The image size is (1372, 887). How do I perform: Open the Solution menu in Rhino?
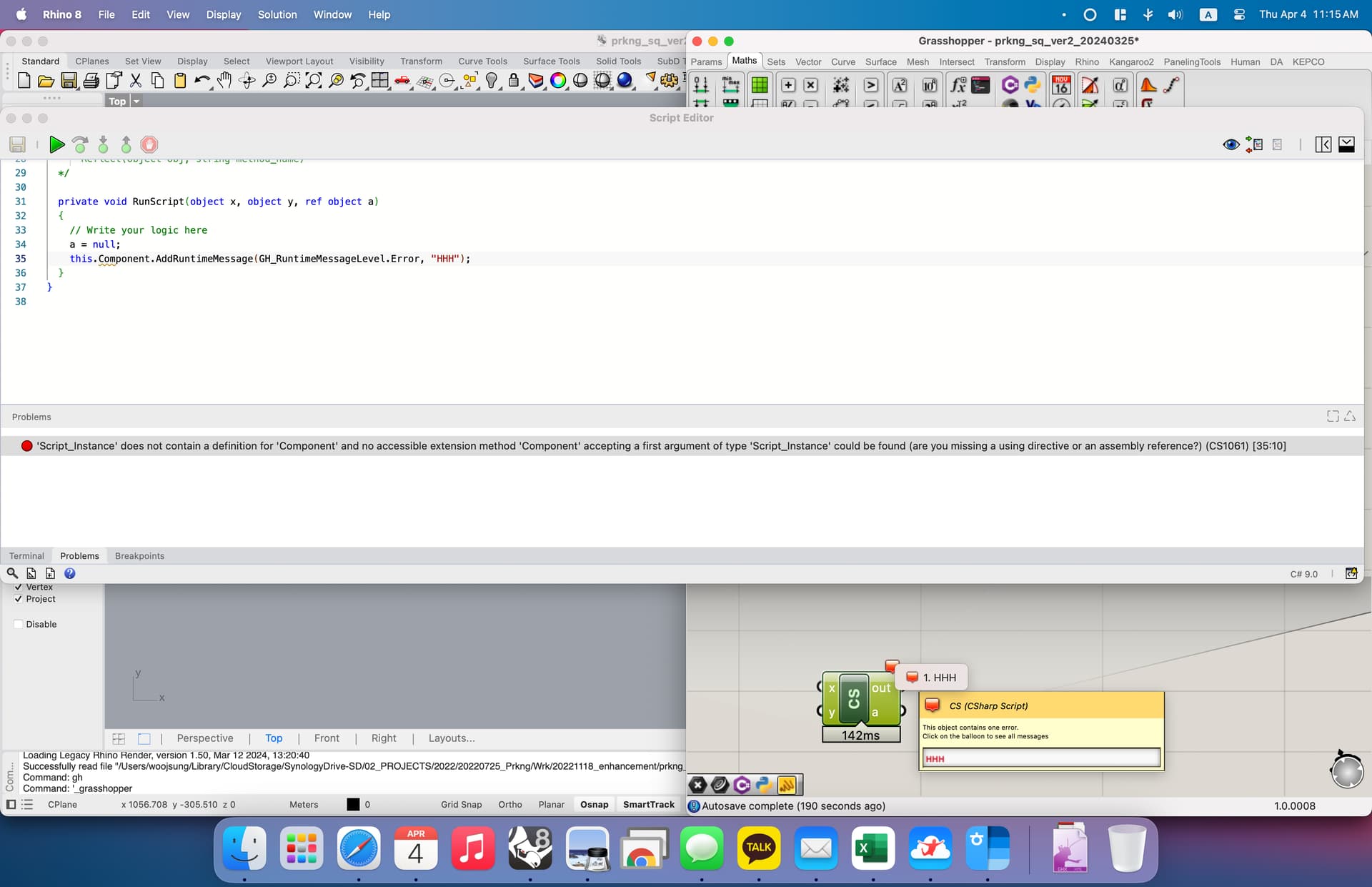point(277,14)
